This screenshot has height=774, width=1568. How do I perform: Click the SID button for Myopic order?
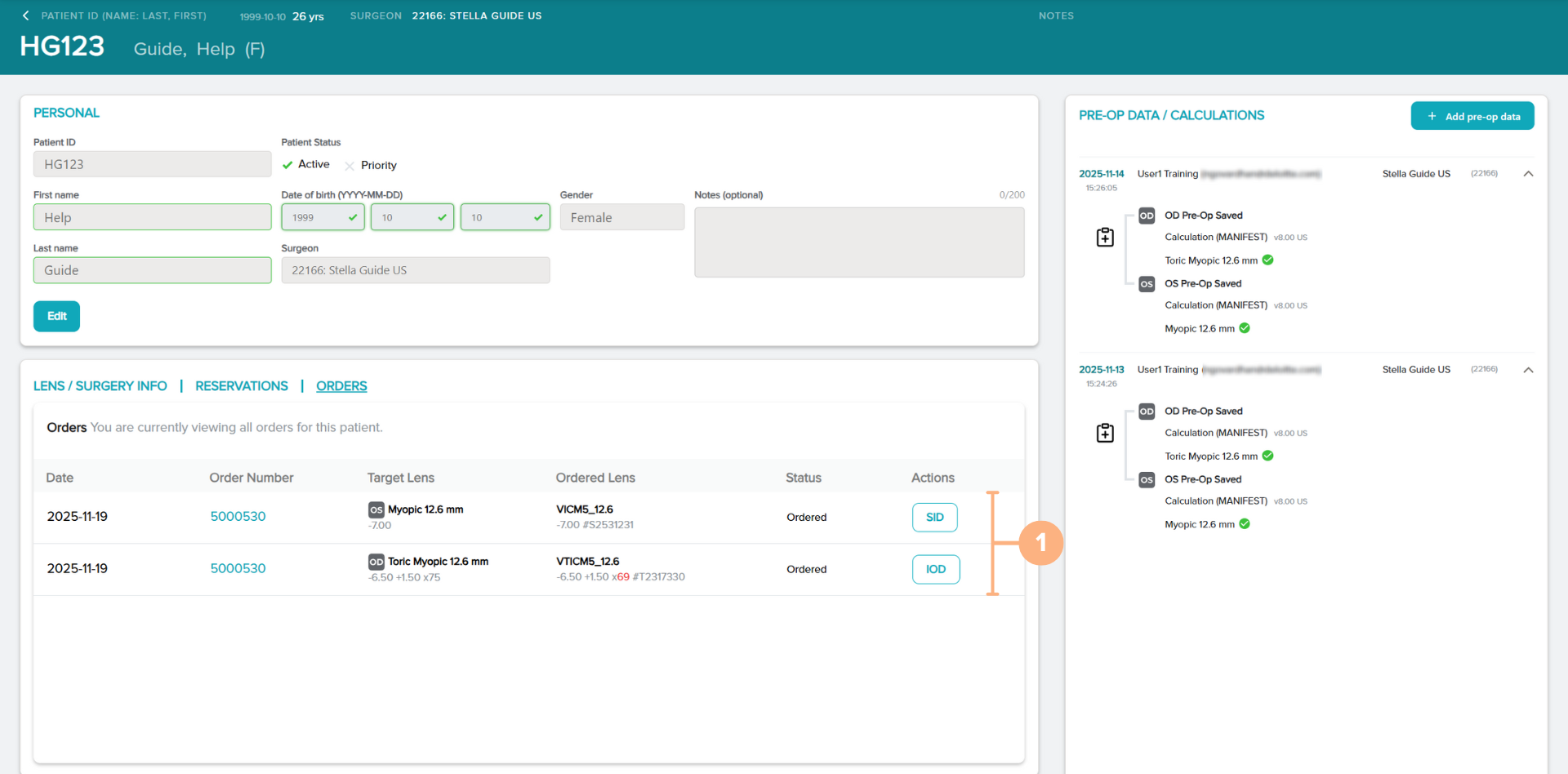934,518
